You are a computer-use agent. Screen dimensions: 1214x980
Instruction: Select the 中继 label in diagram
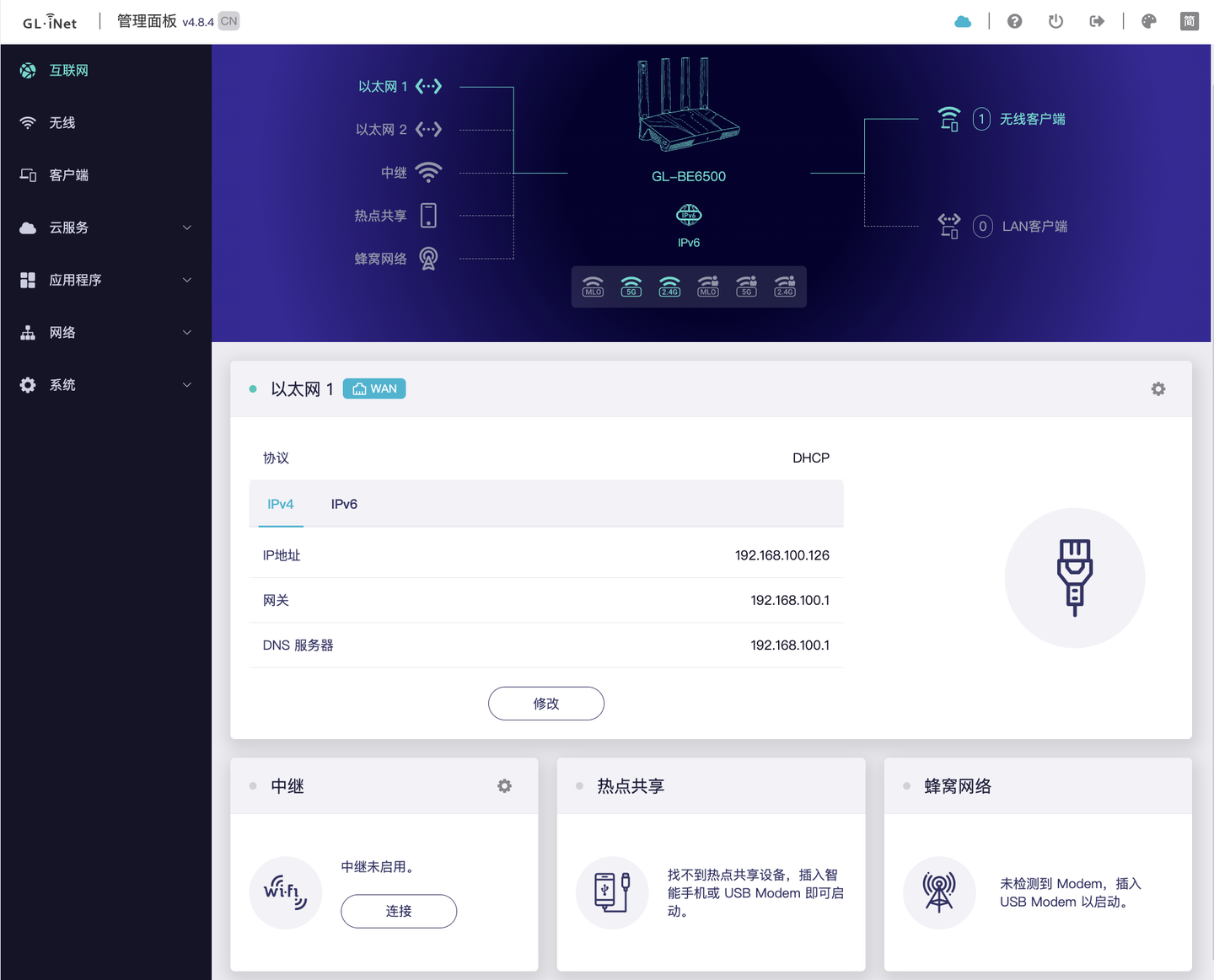394,173
